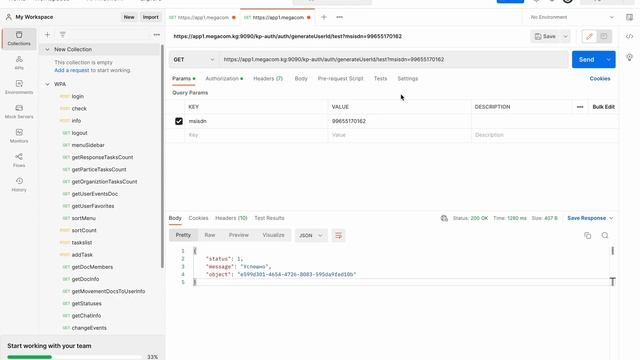The width and height of the screenshot is (640, 360).
Task: Switch to the request Body tab
Action: 301,78
